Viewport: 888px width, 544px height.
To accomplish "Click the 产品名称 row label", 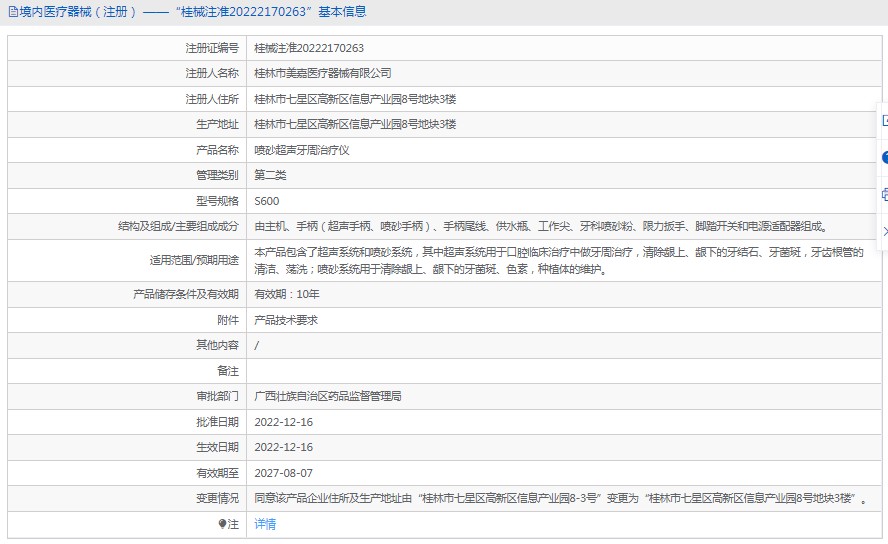I will (x=217, y=150).
